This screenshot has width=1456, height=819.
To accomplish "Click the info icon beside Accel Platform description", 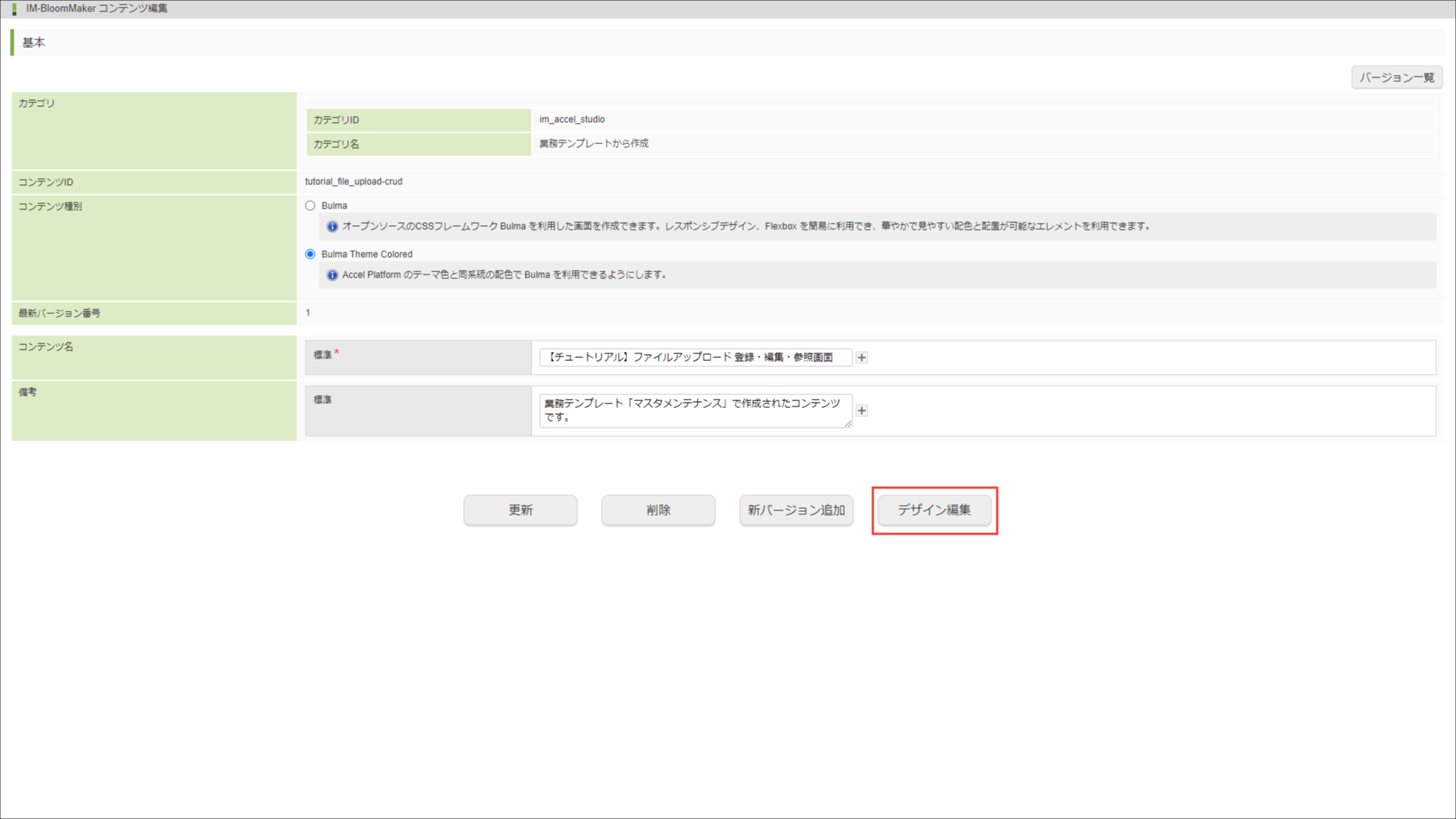I will [x=332, y=275].
